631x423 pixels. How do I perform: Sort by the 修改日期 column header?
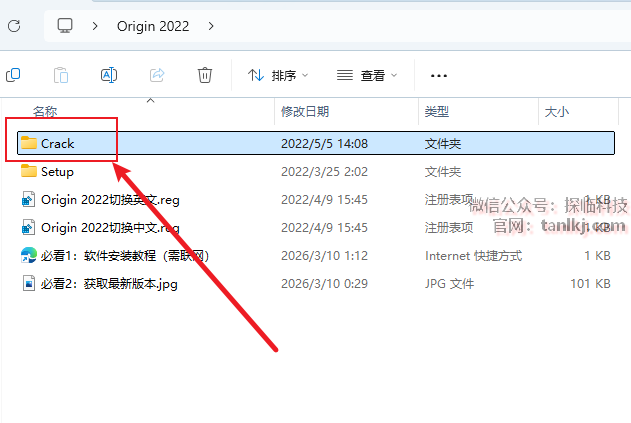coord(305,111)
